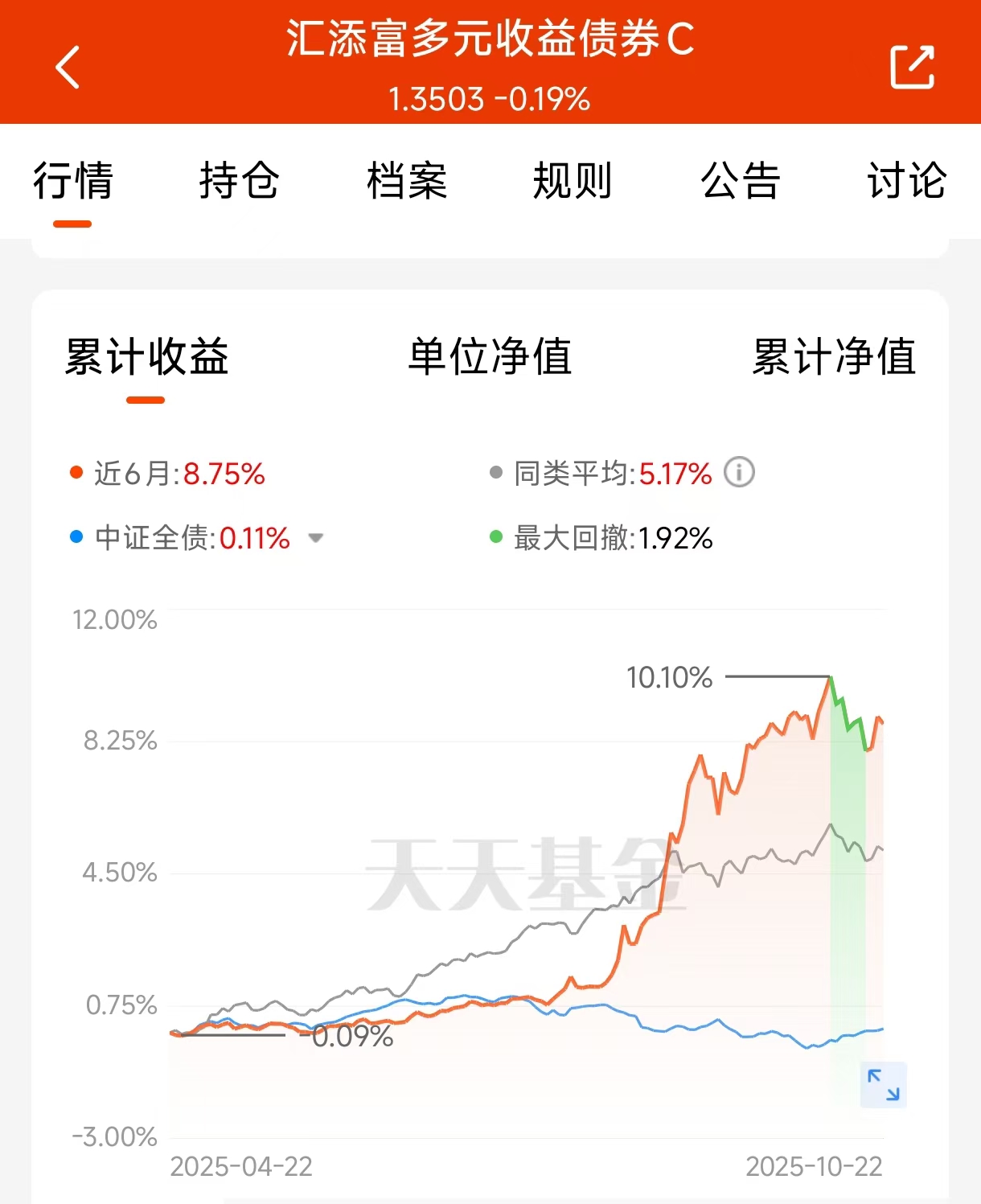Select the 累计收益 chart tab

146,356
